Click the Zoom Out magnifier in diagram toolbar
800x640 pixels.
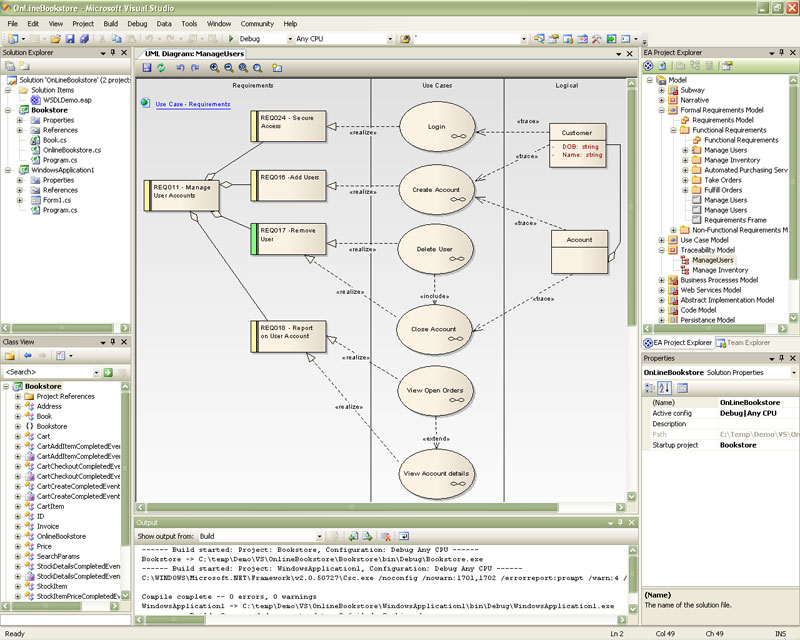(x=229, y=68)
